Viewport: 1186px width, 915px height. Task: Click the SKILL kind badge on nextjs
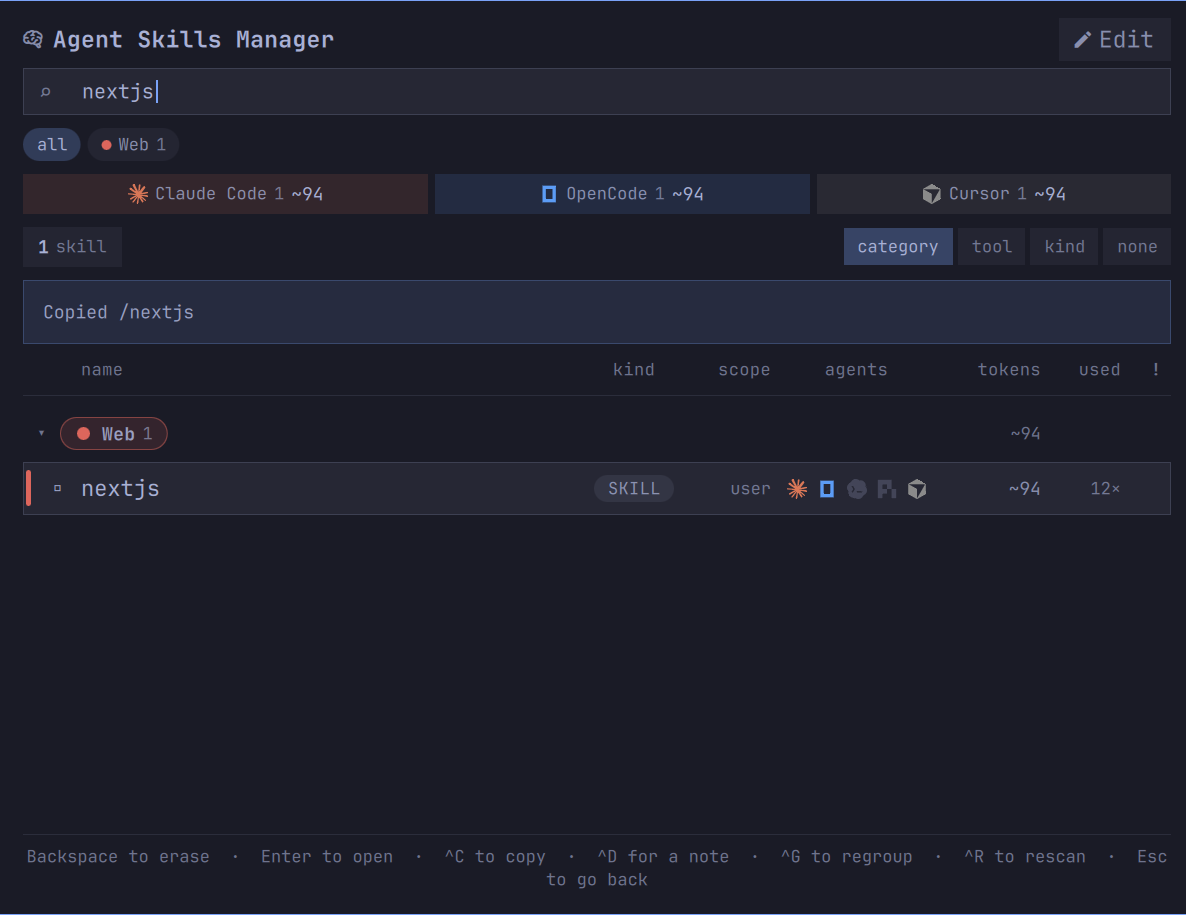[x=634, y=489]
